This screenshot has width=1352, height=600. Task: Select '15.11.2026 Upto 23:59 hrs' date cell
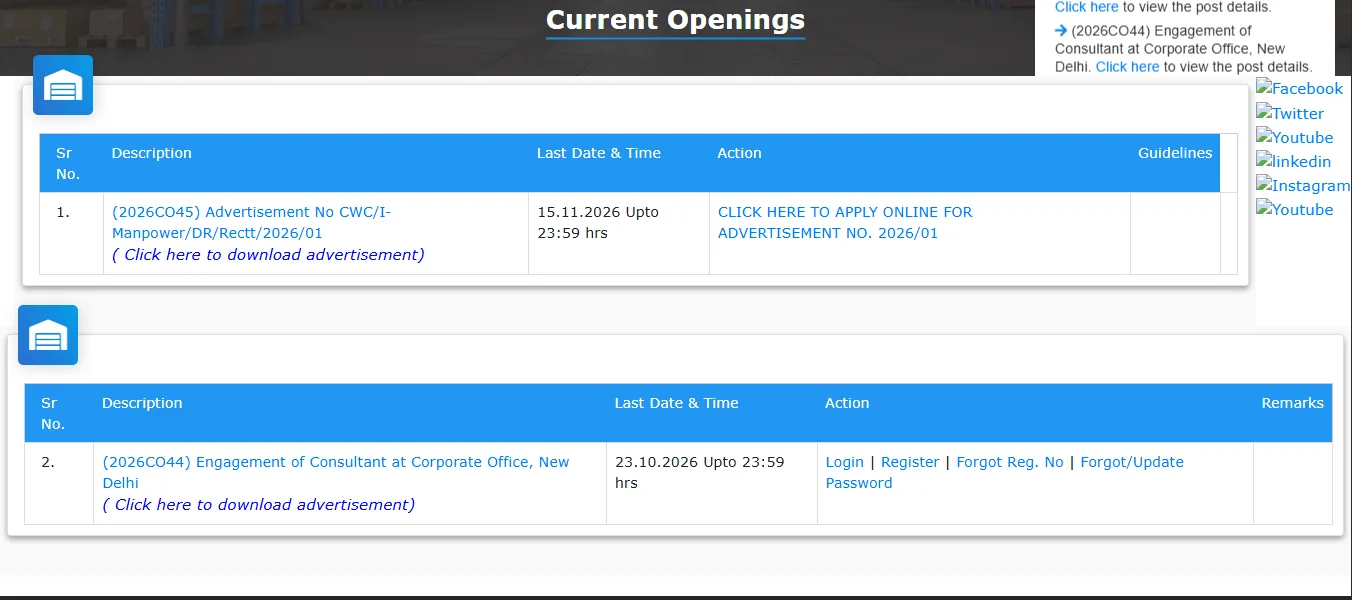[x=619, y=233]
